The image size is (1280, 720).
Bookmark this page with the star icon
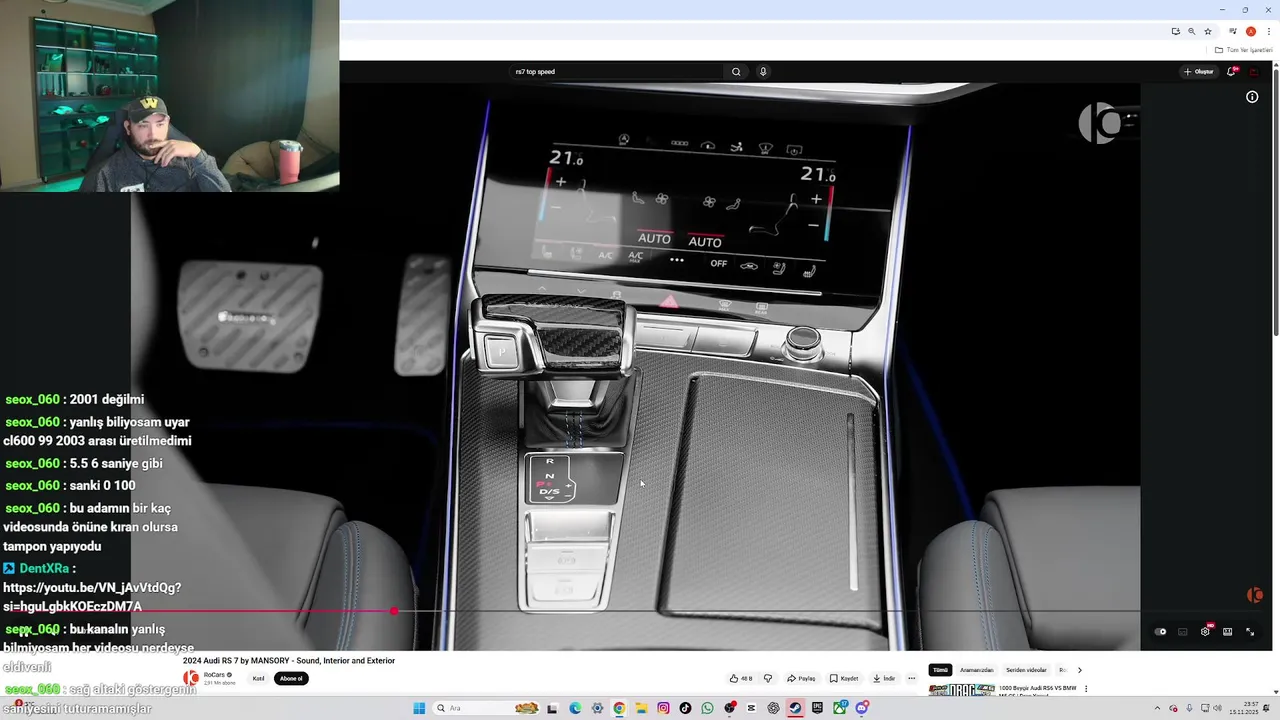[x=1207, y=31]
